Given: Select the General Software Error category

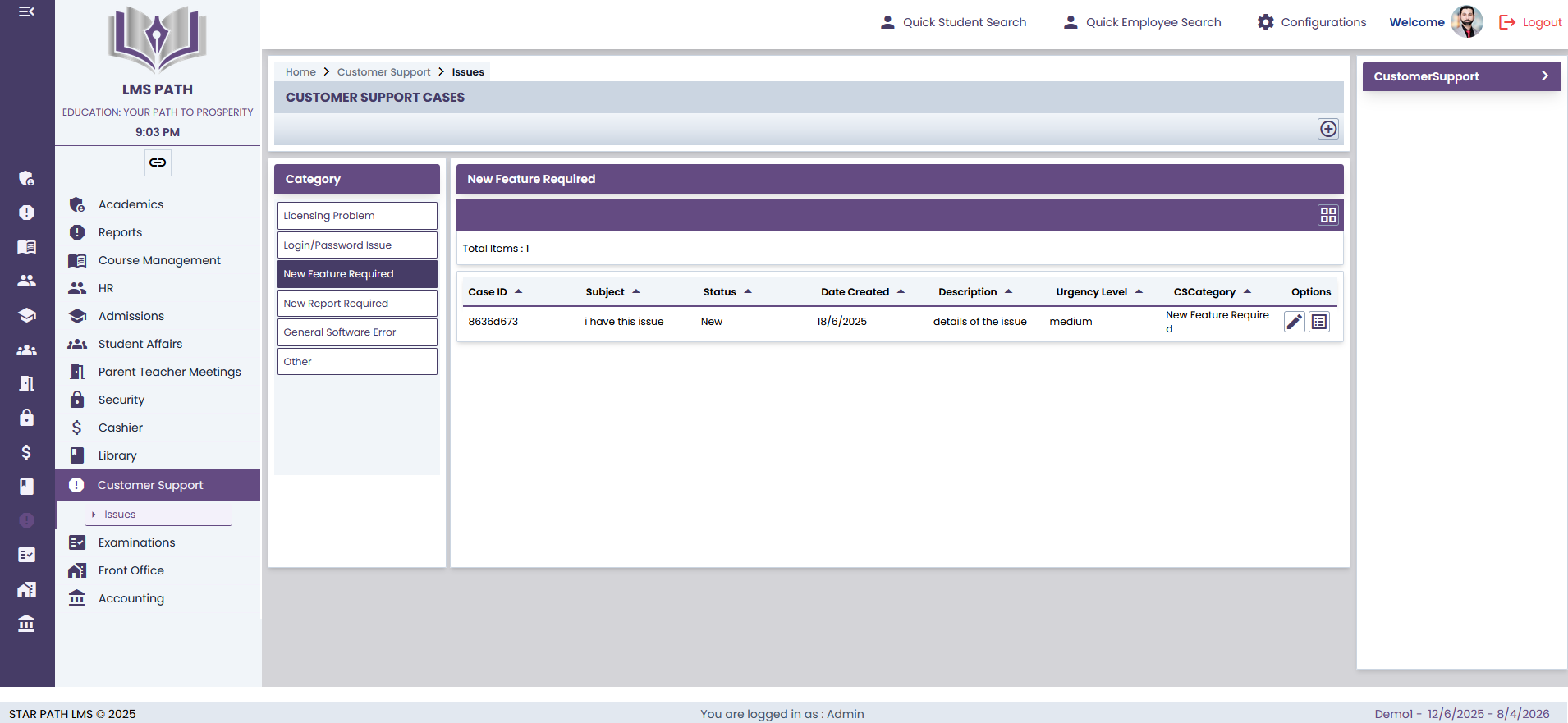Looking at the screenshot, I should (357, 332).
